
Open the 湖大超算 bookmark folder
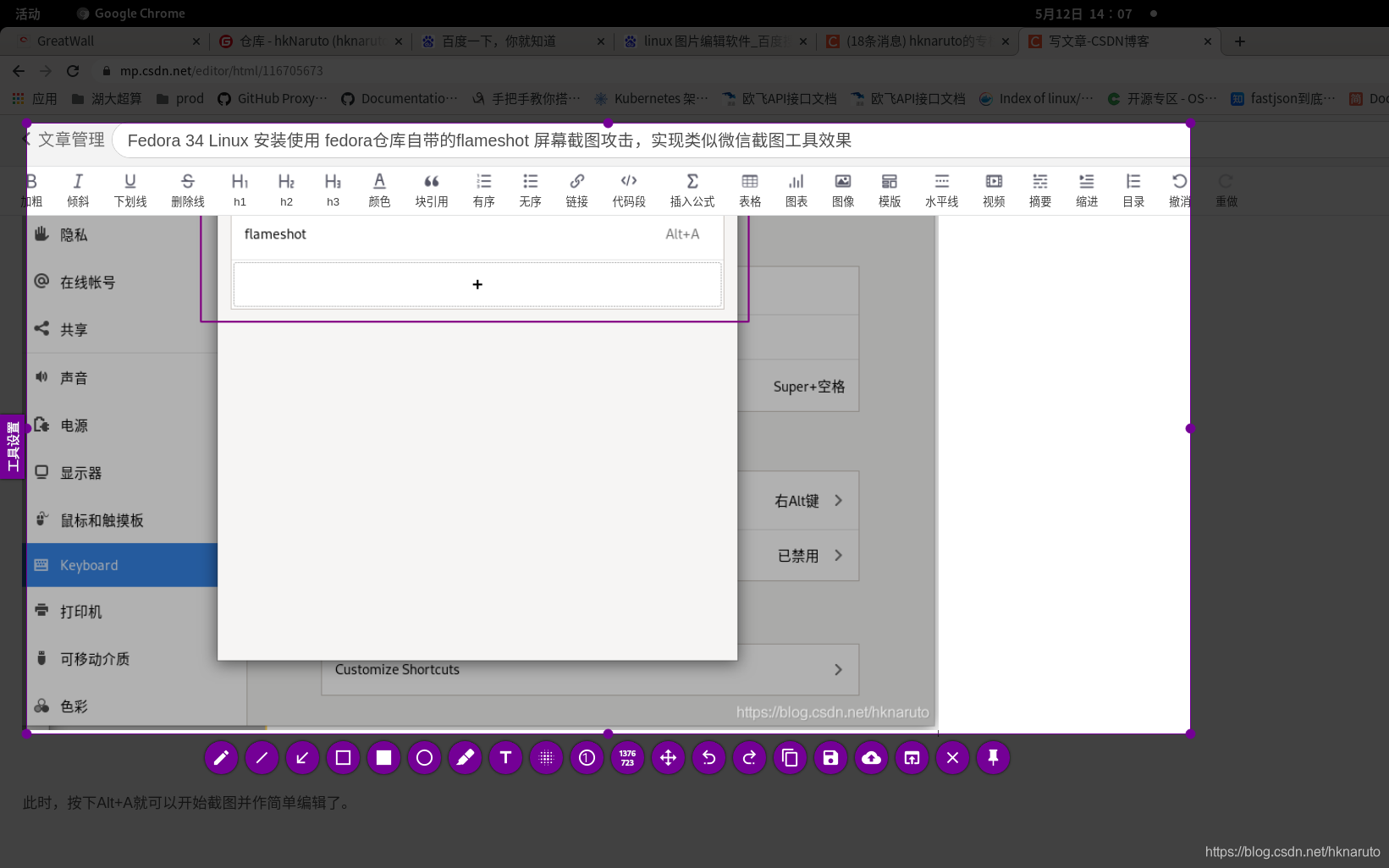(x=107, y=98)
